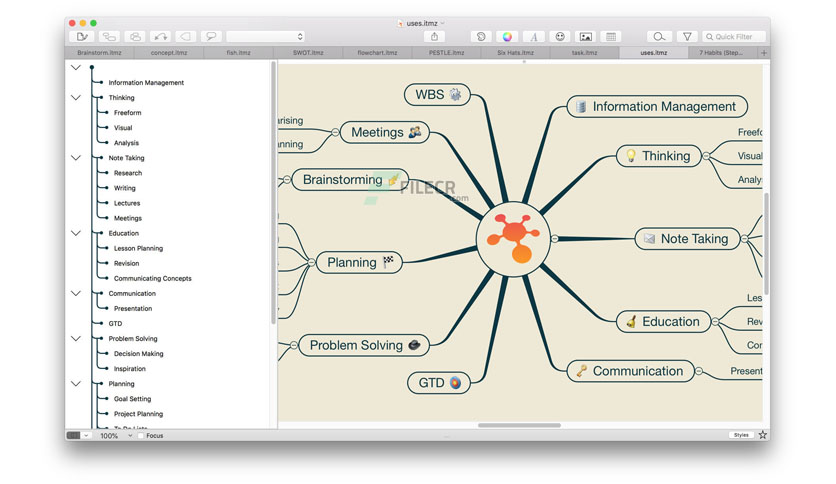
Task: Select the Meetings node on the map
Action: pos(384,132)
